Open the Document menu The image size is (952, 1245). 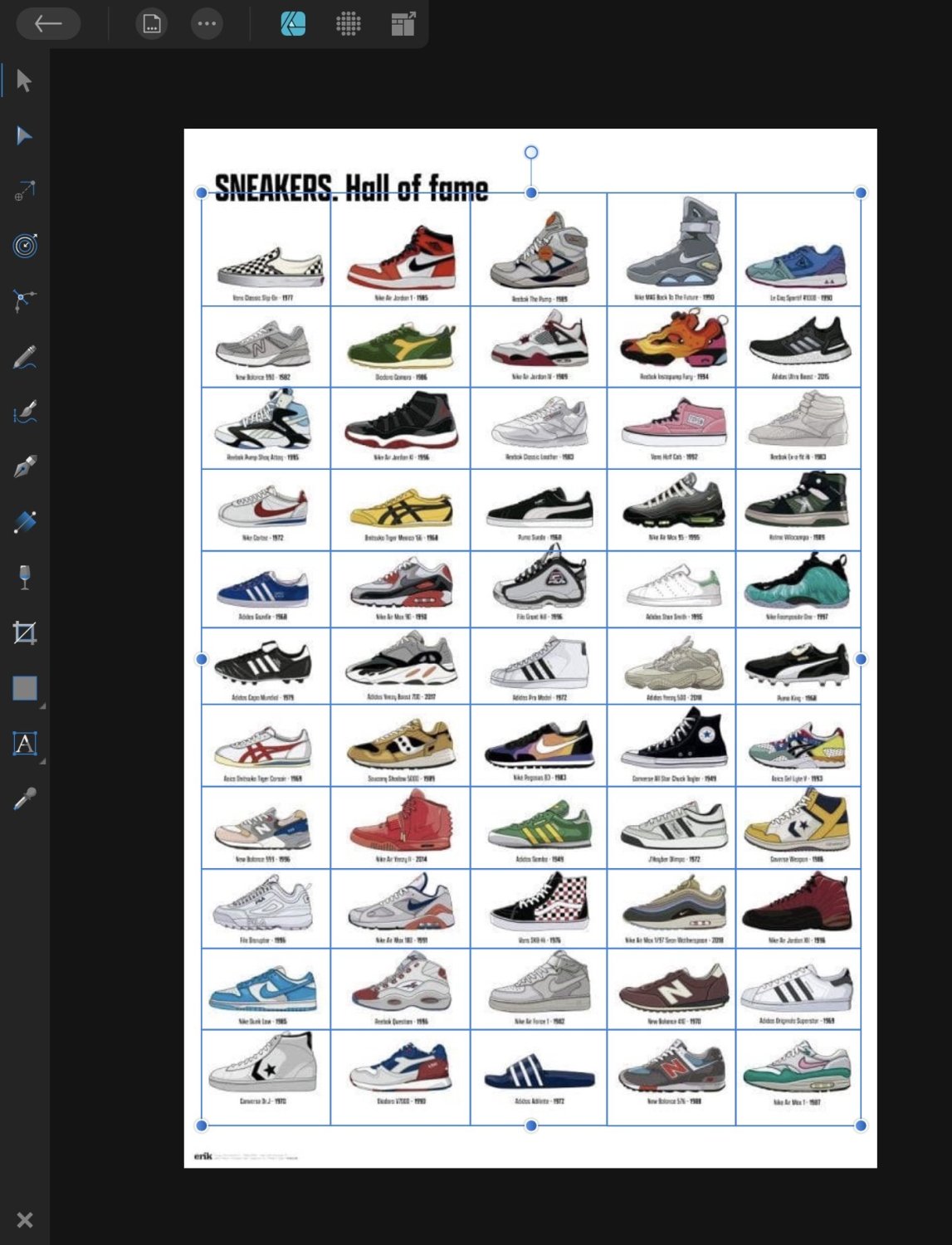coord(151,24)
